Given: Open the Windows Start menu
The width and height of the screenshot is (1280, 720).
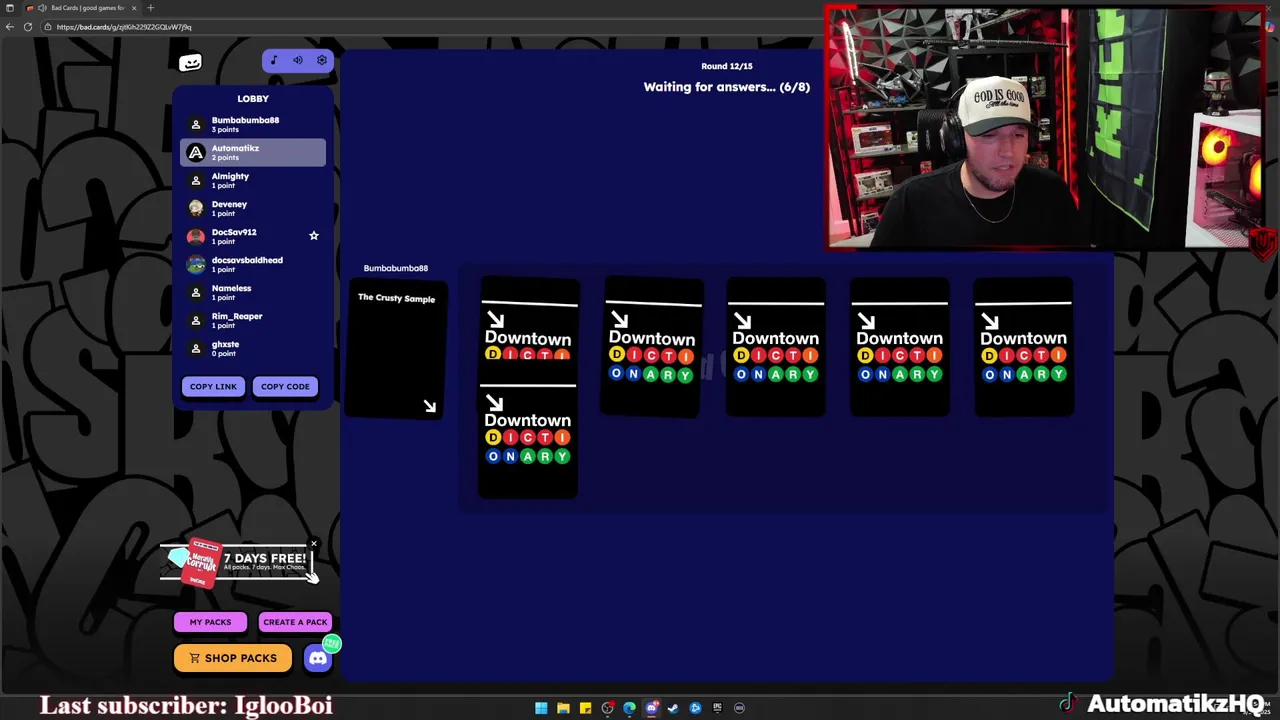Looking at the screenshot, I should coord(541,708).
